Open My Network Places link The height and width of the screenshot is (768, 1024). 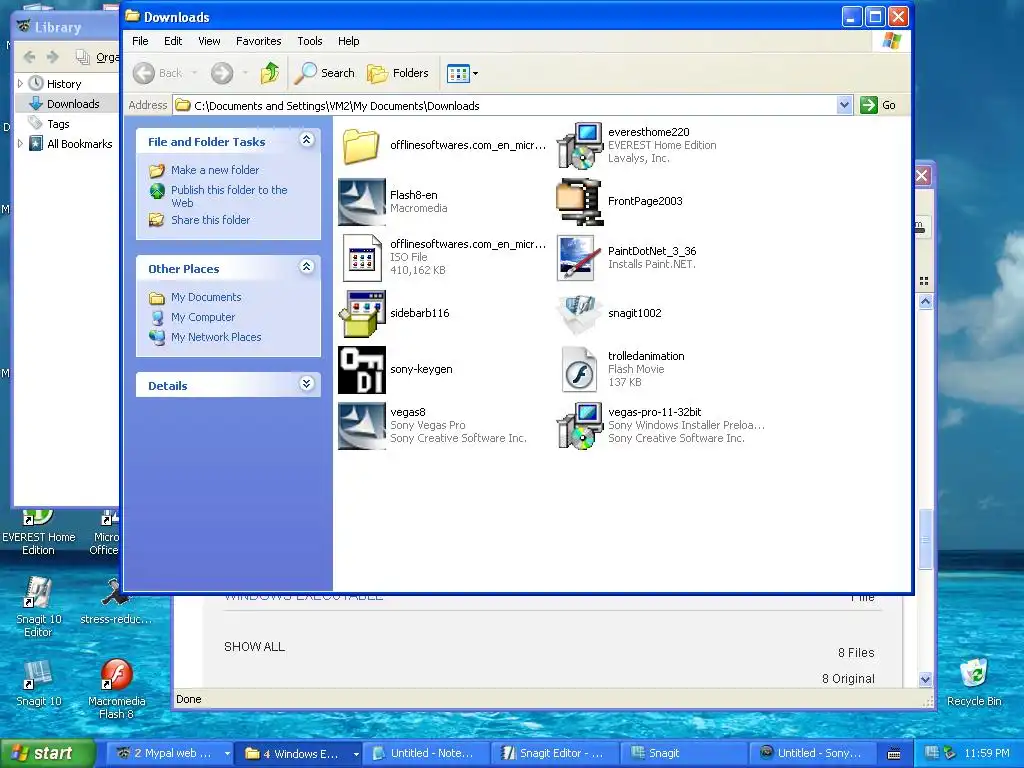[x=216, y=337]
